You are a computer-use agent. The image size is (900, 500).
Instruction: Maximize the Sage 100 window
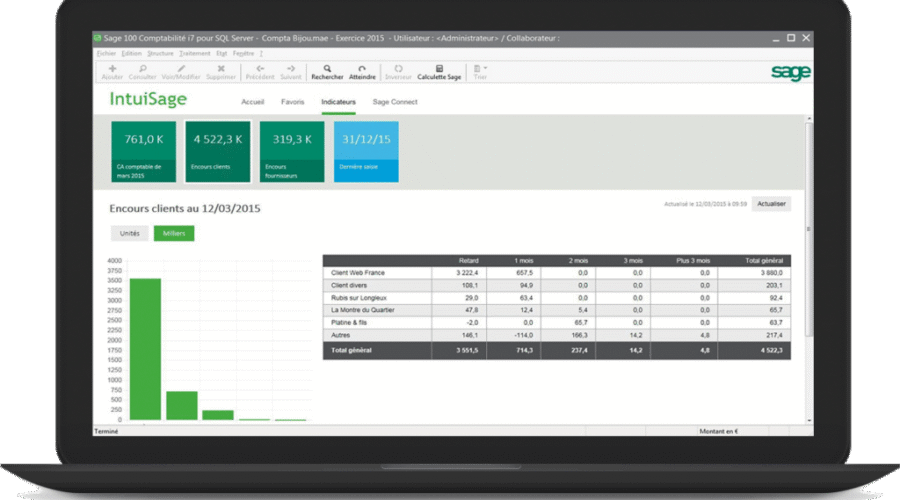pyautogui.click(x=790, y=38)
